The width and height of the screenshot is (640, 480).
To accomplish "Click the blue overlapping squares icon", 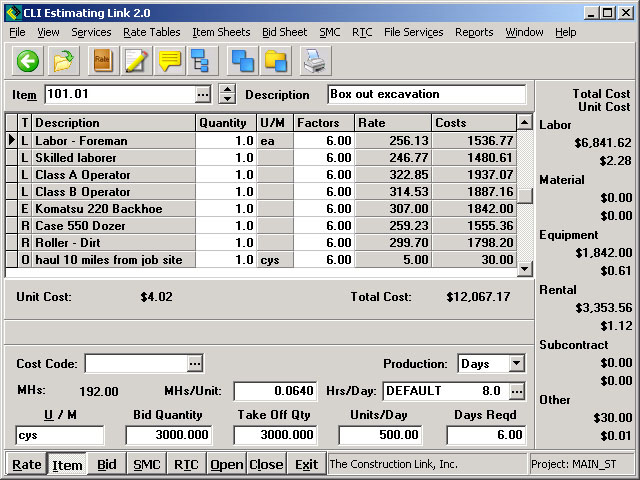I will coord(242,61).
